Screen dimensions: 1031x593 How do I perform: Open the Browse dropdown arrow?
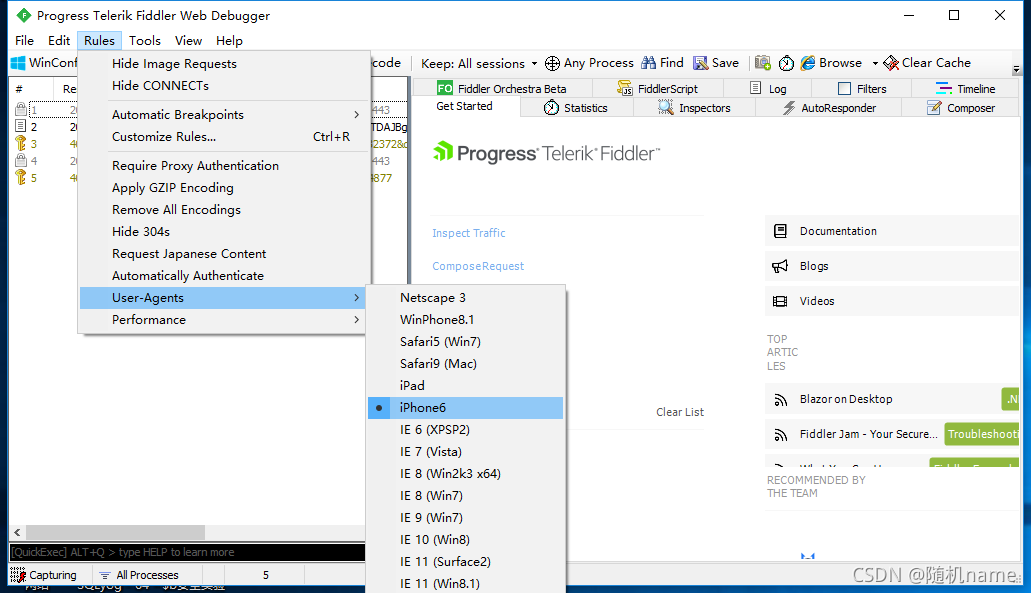click(875, 64)
